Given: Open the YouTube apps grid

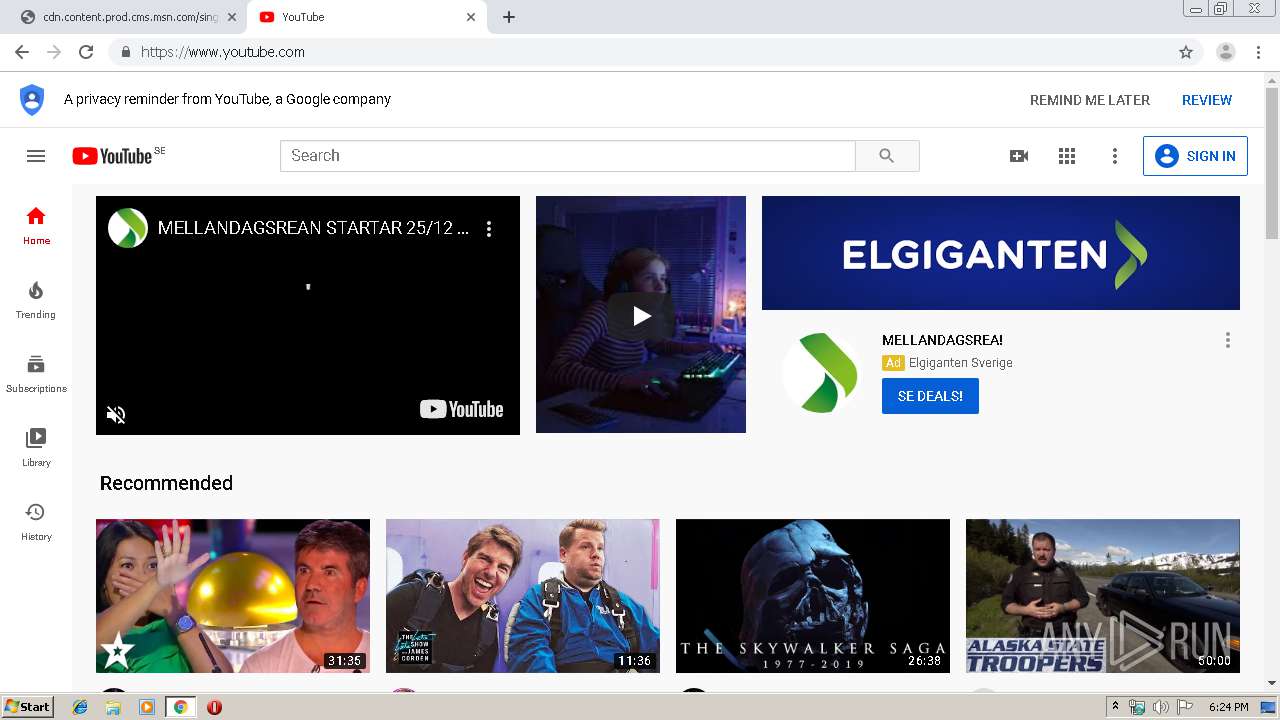Looking at the screenshot, I should [1067, 156].
